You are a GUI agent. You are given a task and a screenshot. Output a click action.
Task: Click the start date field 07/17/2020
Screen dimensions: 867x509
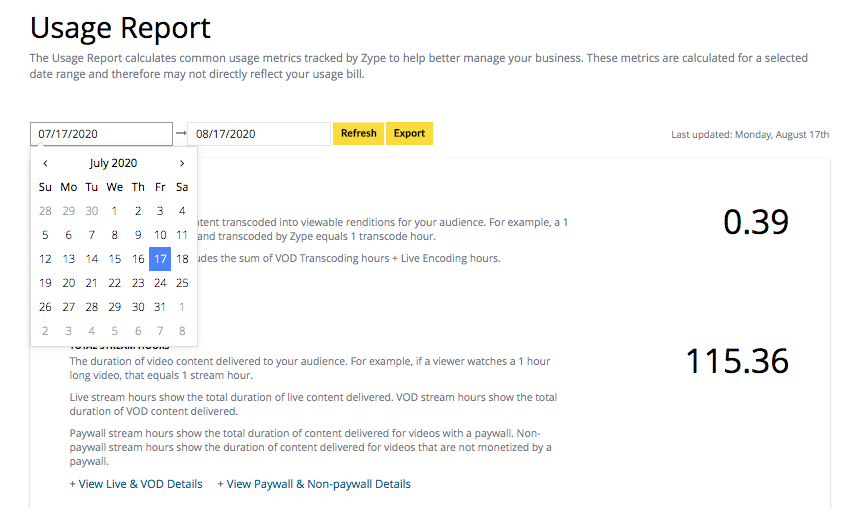(101, 134)
